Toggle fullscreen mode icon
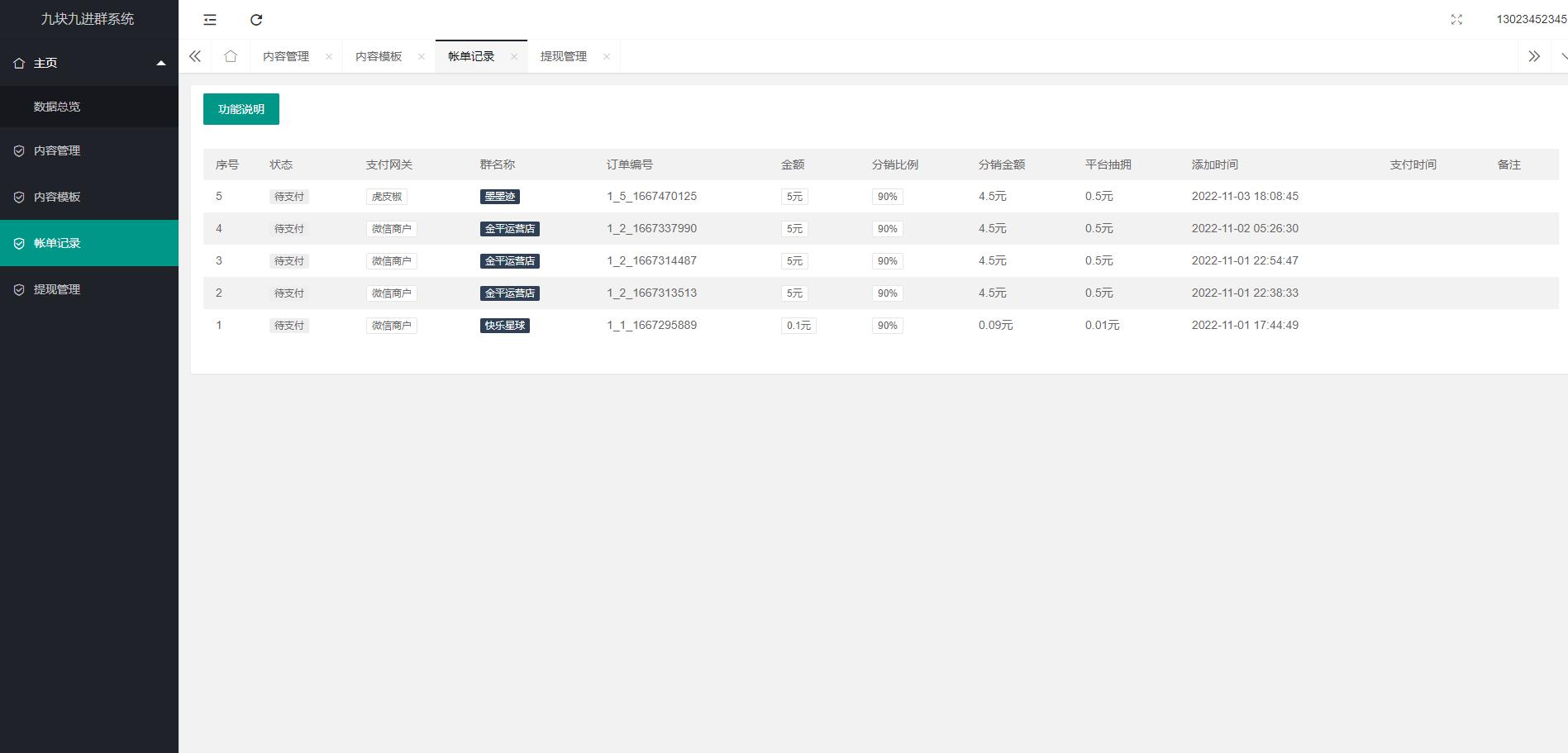The image size is (1568, 753). pyautogui.click(x=1456, y=20)
